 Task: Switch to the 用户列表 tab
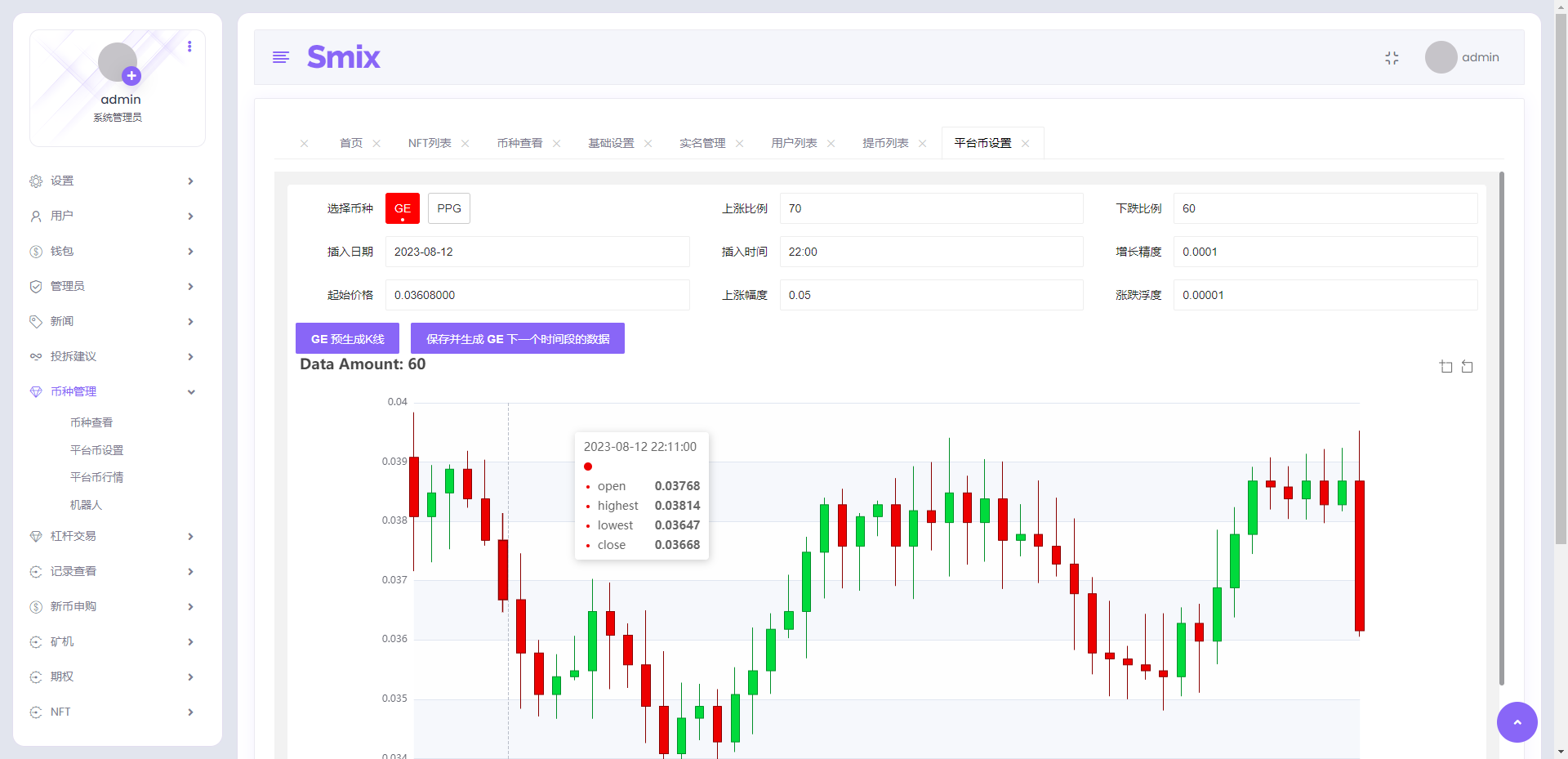tap(793, 142)
